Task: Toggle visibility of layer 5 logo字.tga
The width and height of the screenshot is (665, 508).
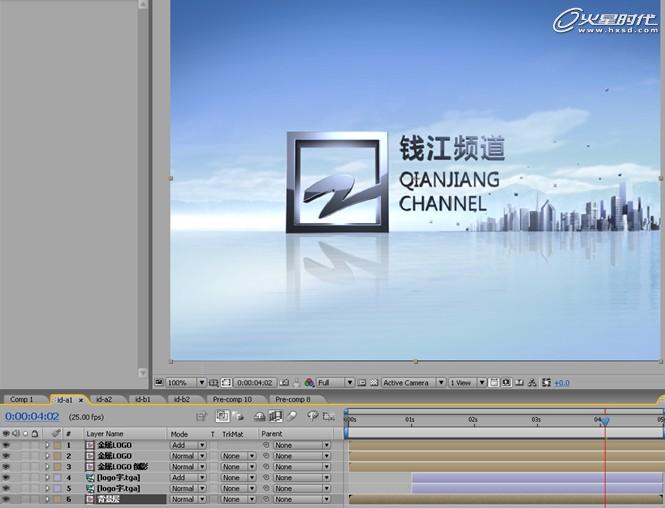Action: (x=6, y=488)
